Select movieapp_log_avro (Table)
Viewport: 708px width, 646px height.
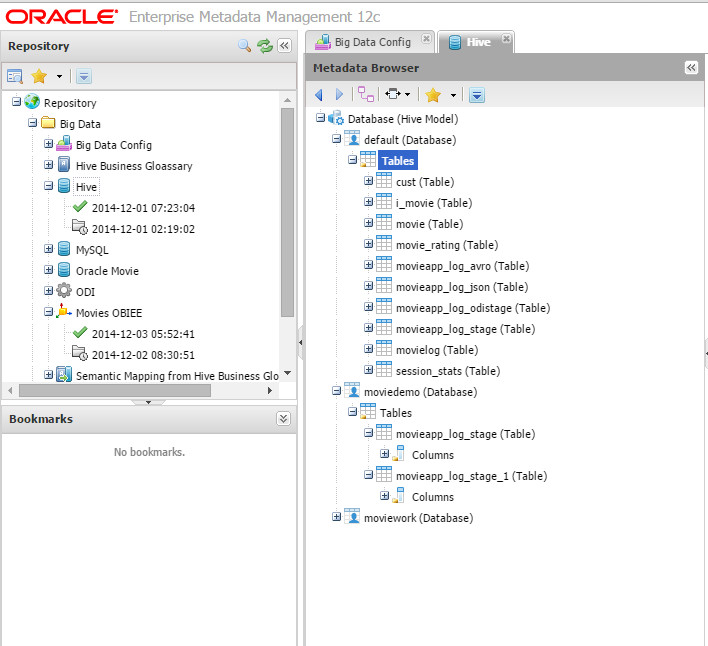tap(462, 266)
